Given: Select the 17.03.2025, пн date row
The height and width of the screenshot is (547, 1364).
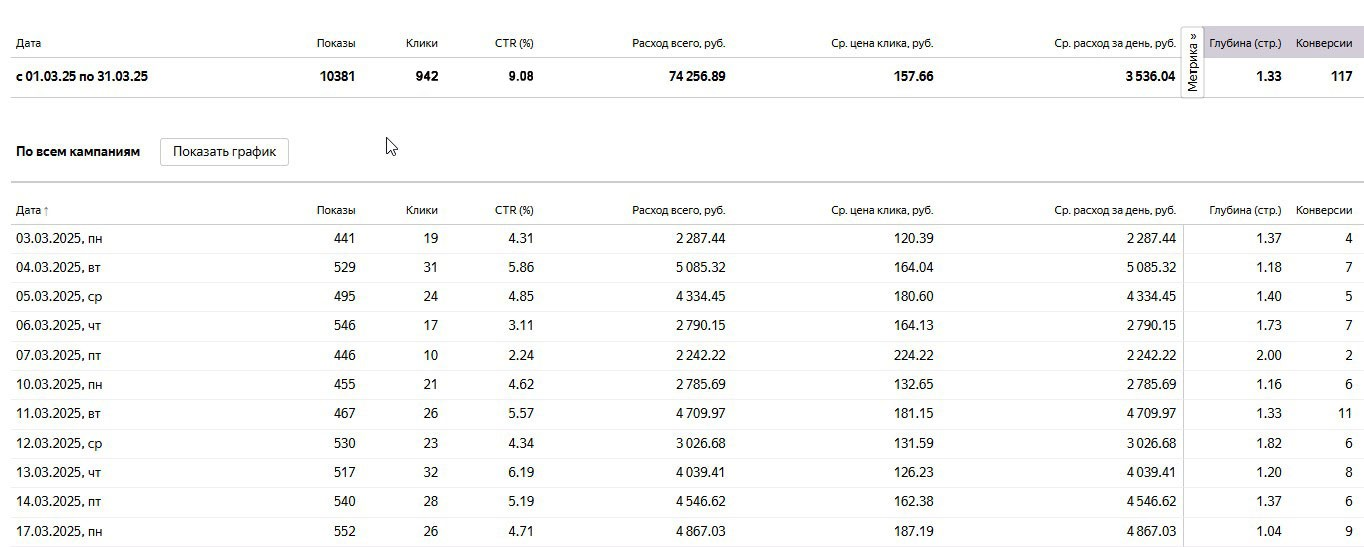Looking at the screenshot, I should coord(59,531).
